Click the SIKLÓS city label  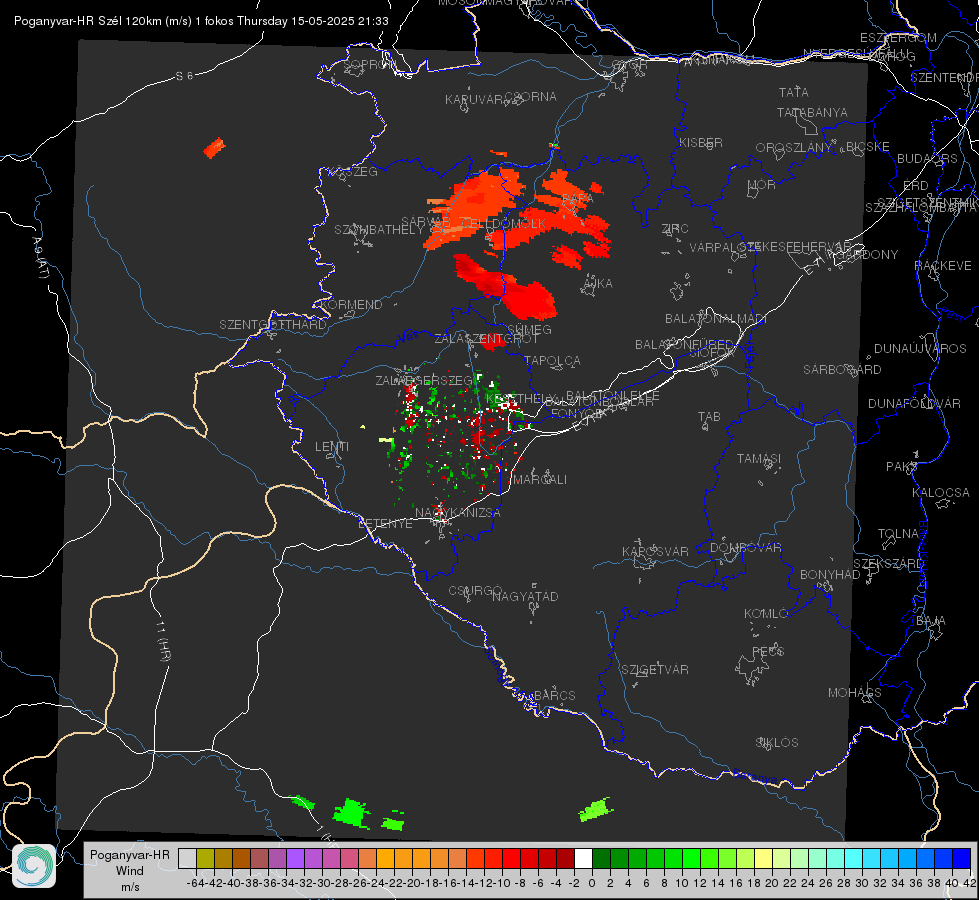click(x=777, y=743)
